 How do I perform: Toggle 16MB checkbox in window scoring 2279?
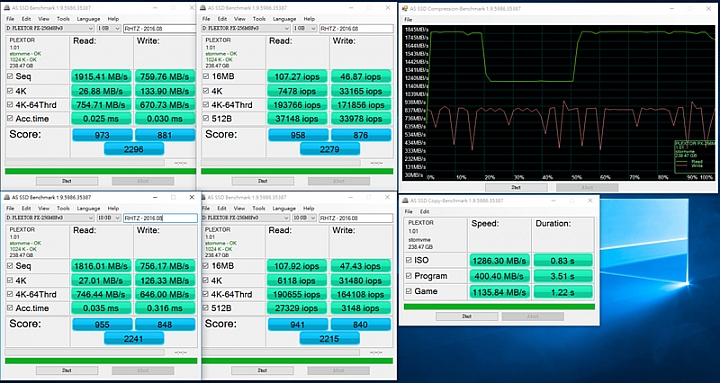click(206, 76)
